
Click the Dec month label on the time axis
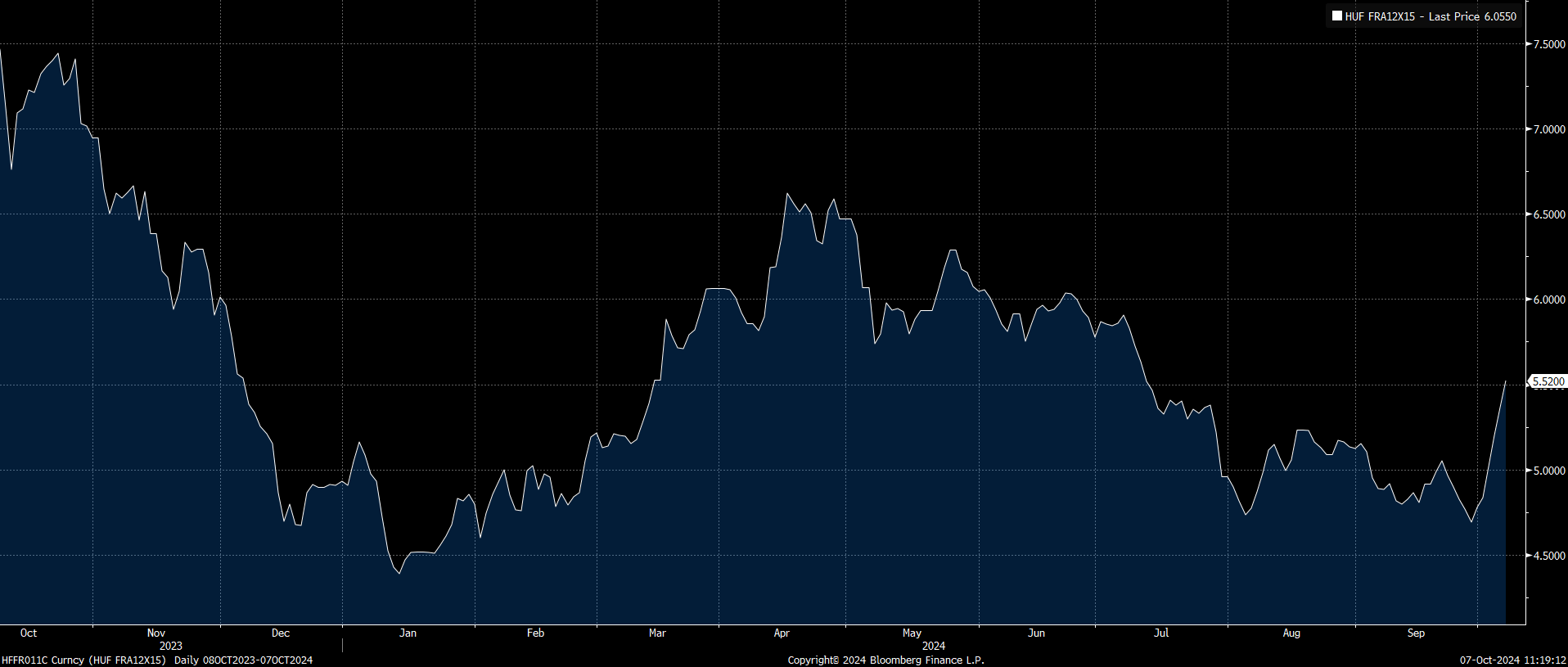point(281,633)
